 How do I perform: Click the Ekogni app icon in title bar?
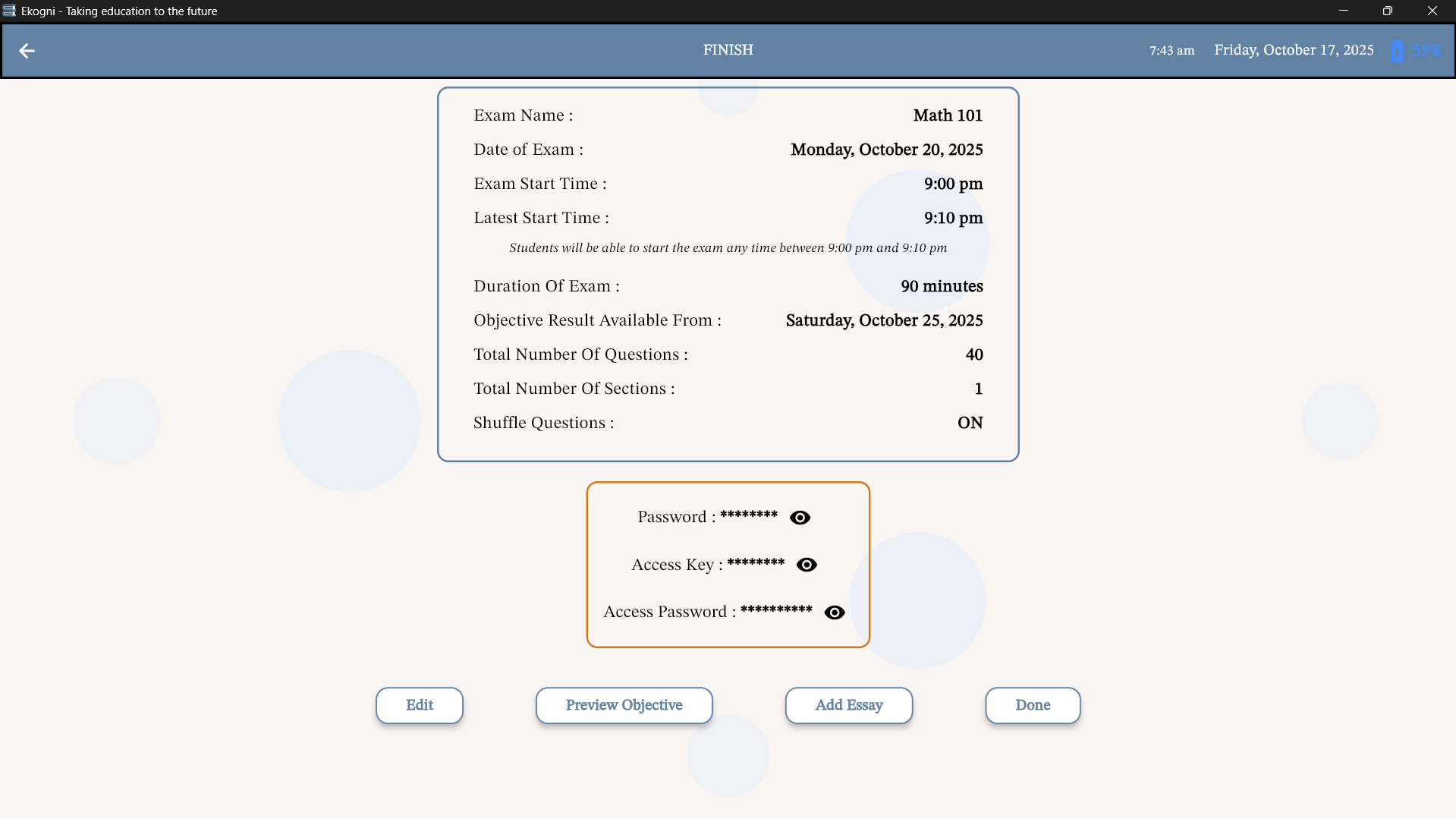9,11
